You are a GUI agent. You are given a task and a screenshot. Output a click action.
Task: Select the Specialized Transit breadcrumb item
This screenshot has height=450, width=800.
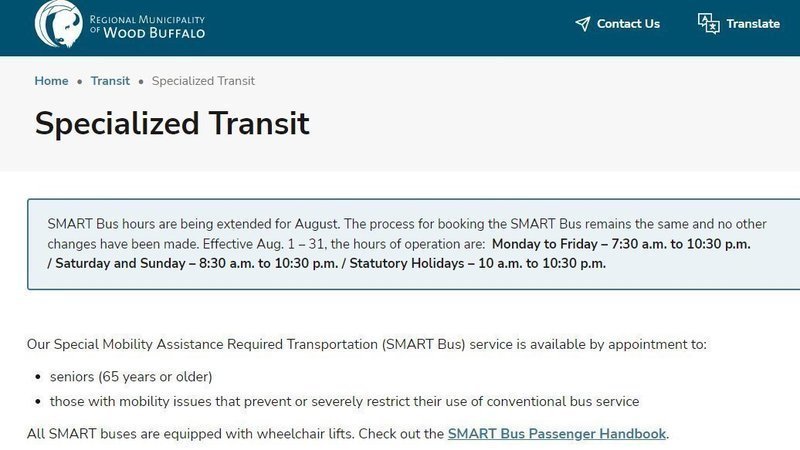(x=203, y=81)
